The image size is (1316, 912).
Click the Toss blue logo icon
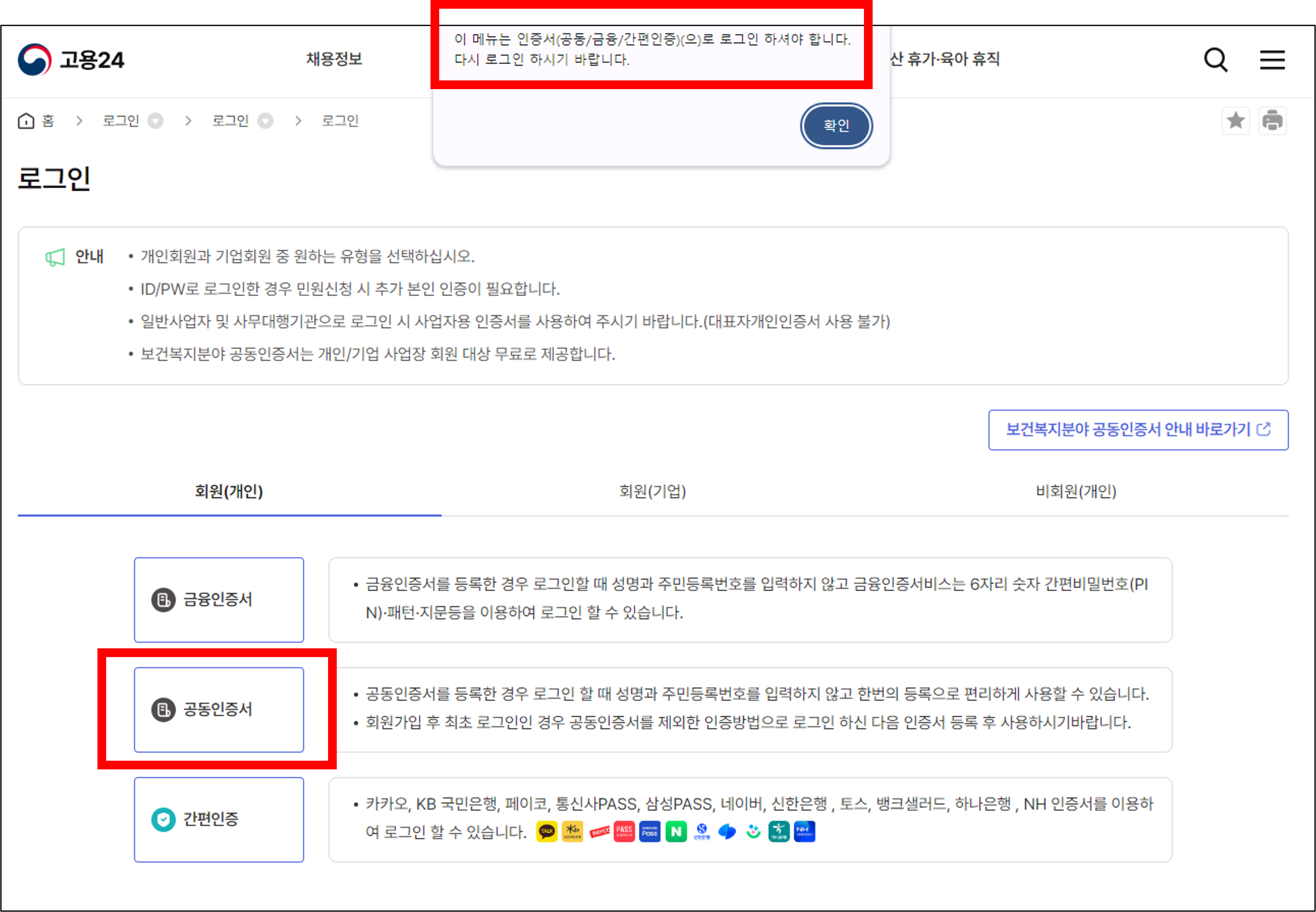click(727, 832)
